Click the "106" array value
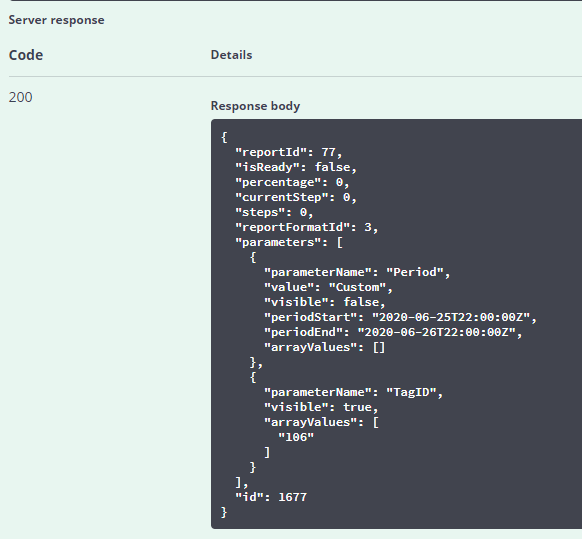582x539 pixels. [x=296, y=437]
